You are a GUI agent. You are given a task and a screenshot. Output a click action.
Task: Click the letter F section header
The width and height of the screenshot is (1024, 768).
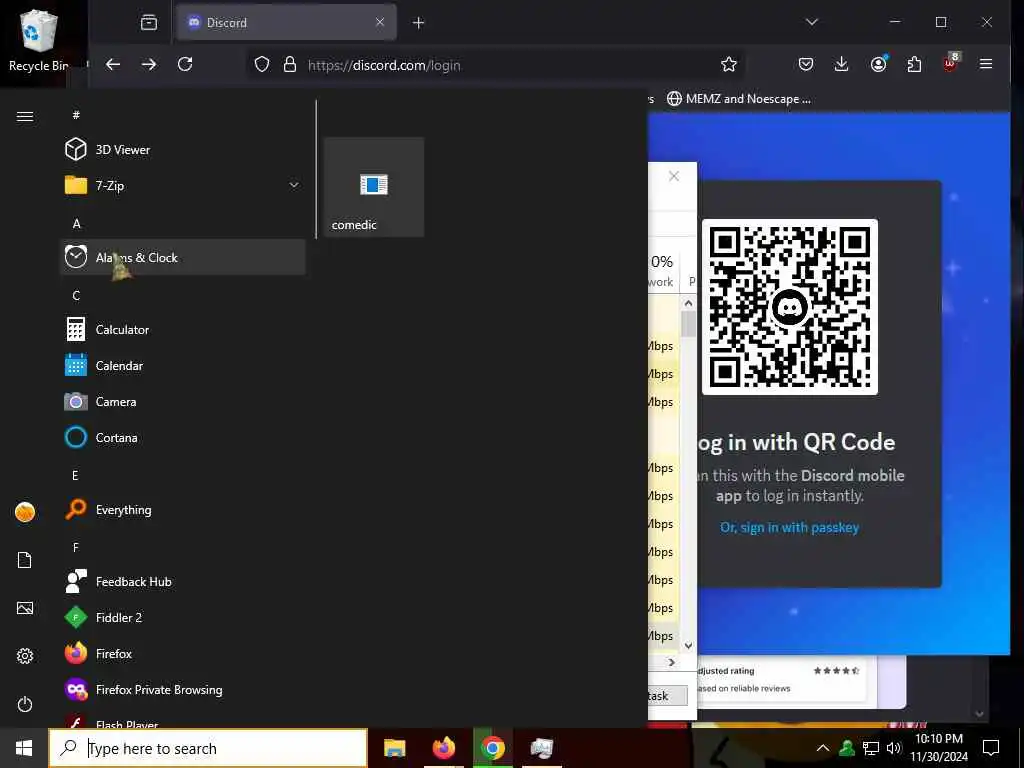click(76, 547)
